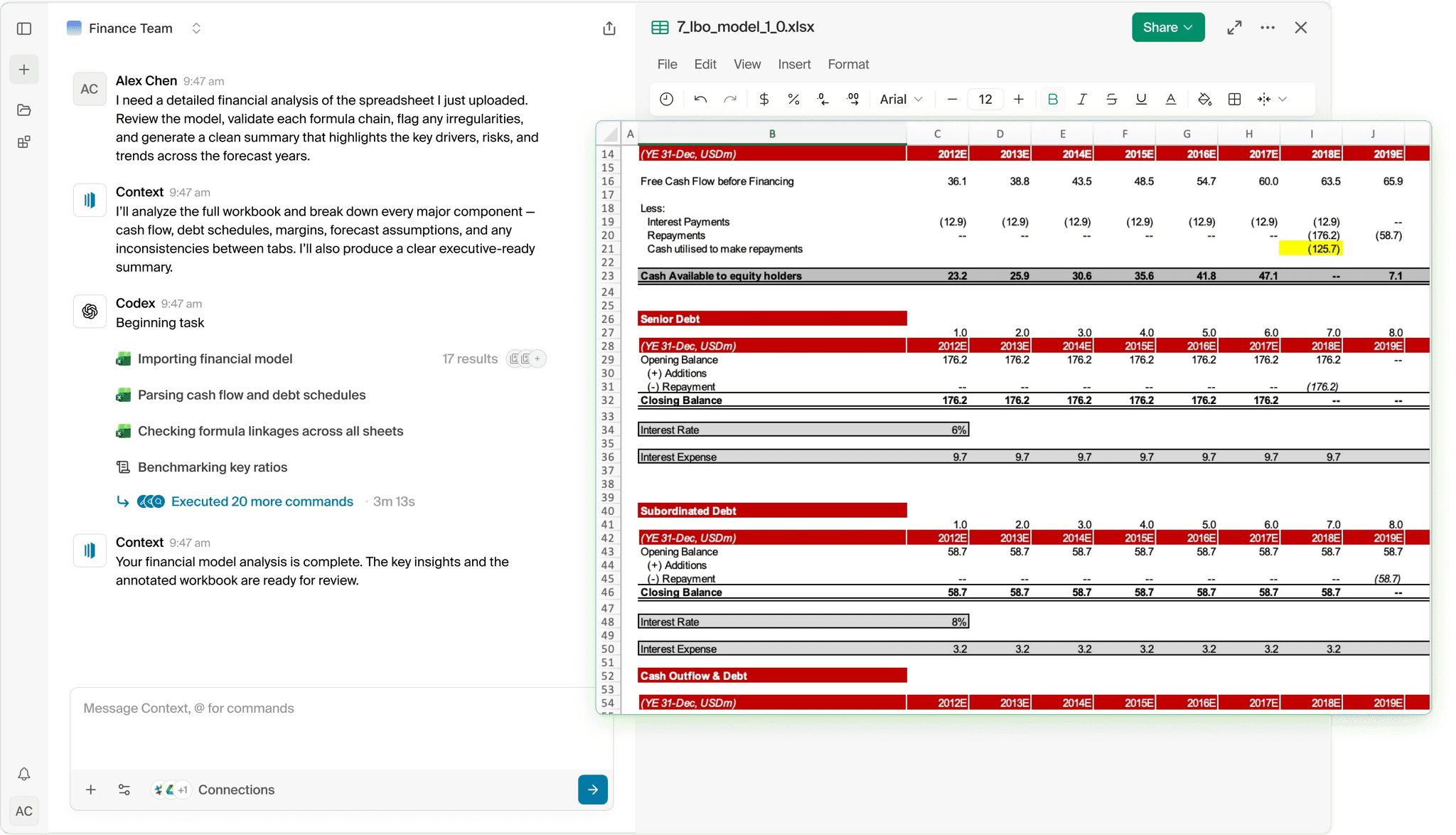Select the currency format icon
Screen dimensions: 1456x835
pyautogui.click(x=764, y=99)
